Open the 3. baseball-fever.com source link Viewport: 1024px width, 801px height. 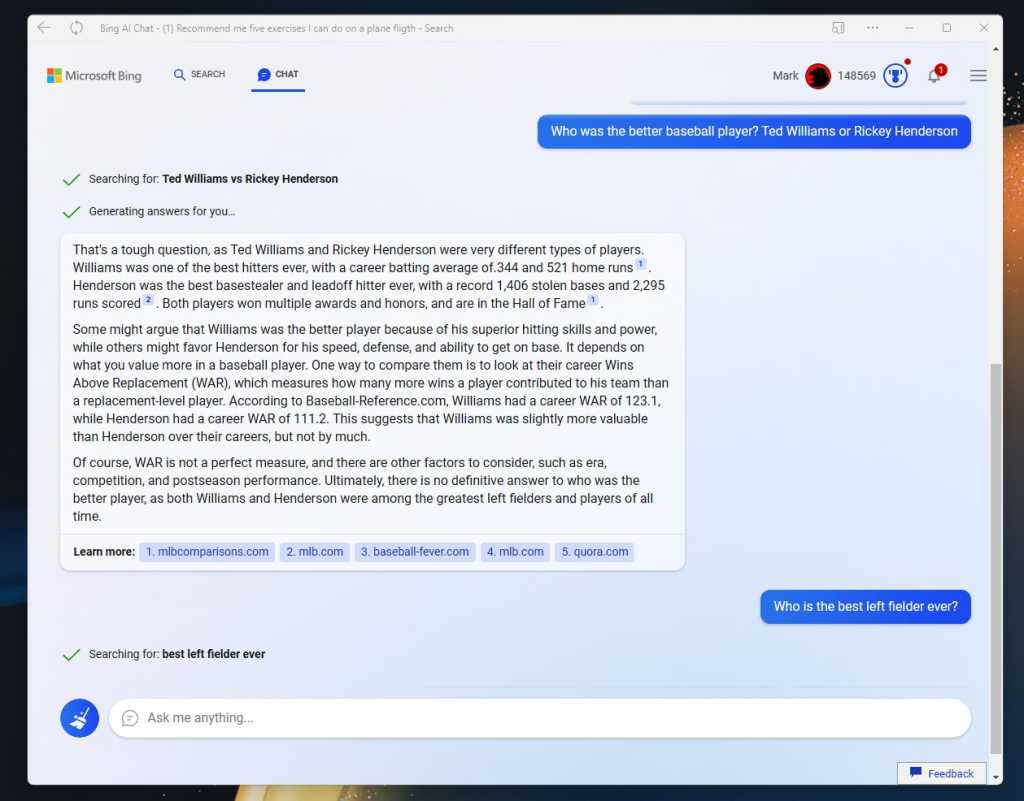(x=415, y=552)
